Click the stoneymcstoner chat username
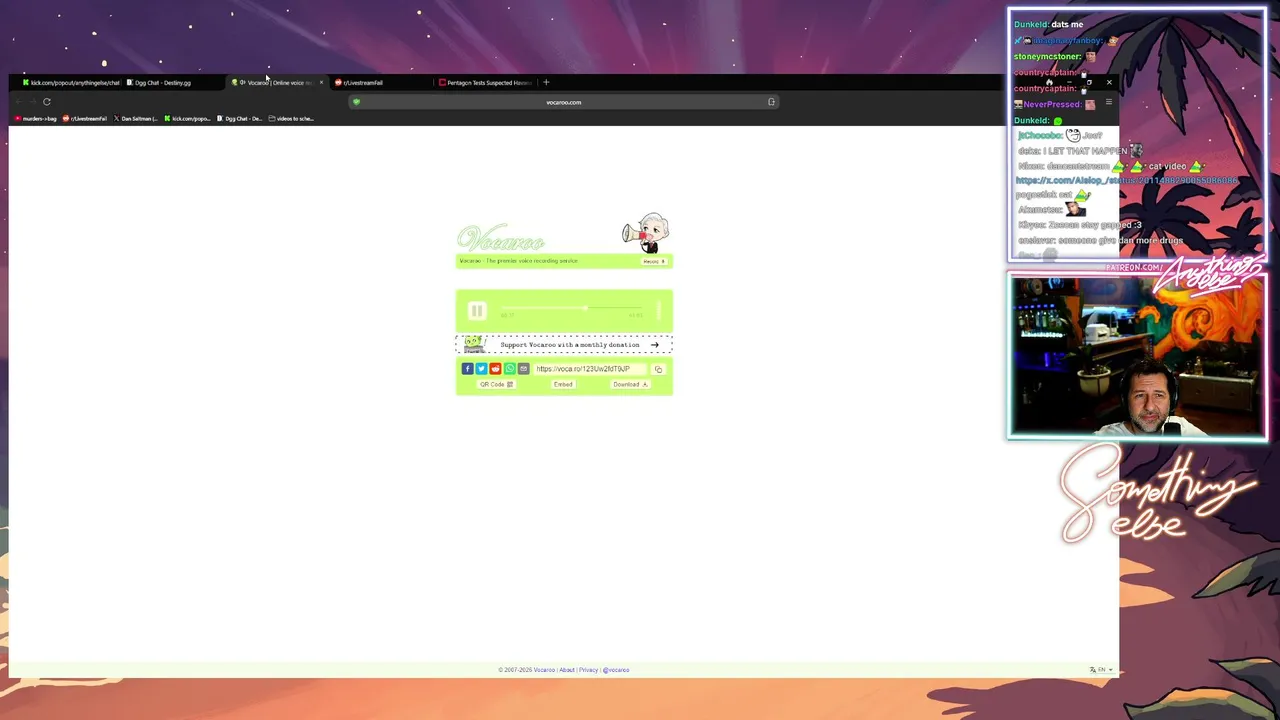The height and width of the screenshot is (720, 1280). pyautogui.click(x=1047, y=57)
